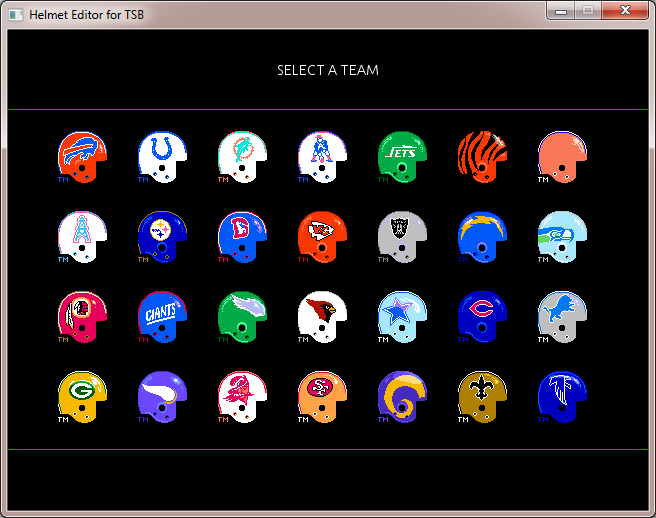Click the green Jets helmet
This screenshot has height=518, width=656.
[x=402, y=157]
